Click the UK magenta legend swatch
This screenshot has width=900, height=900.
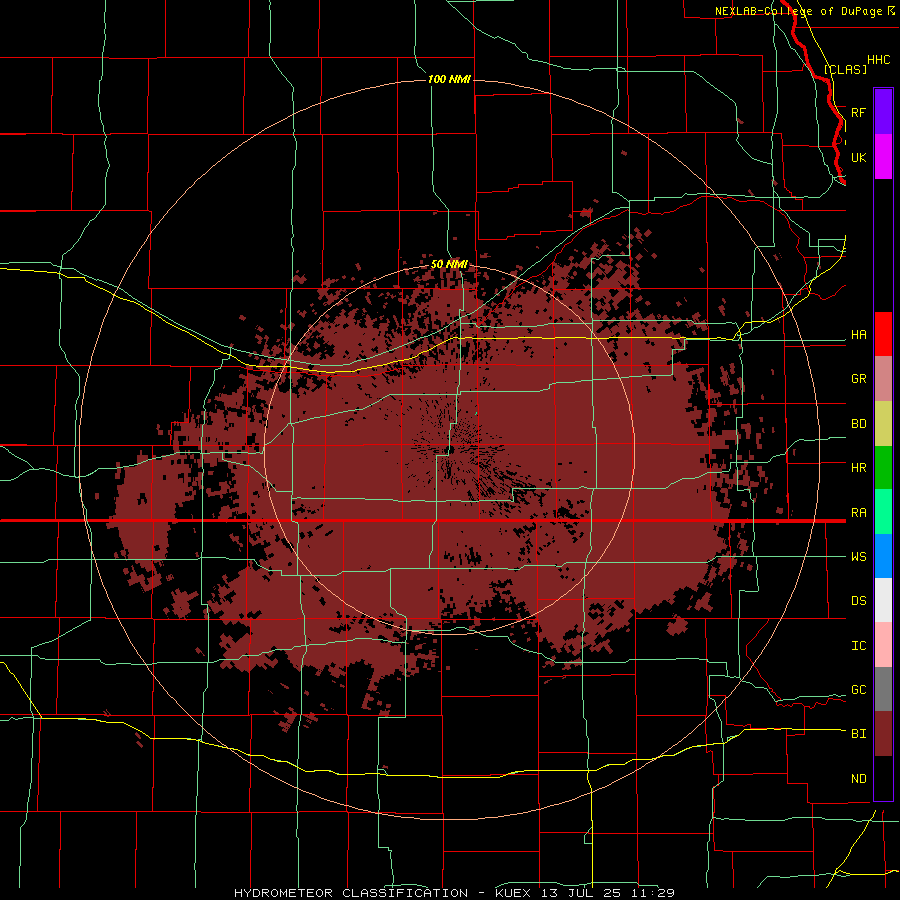coord(883,157)
